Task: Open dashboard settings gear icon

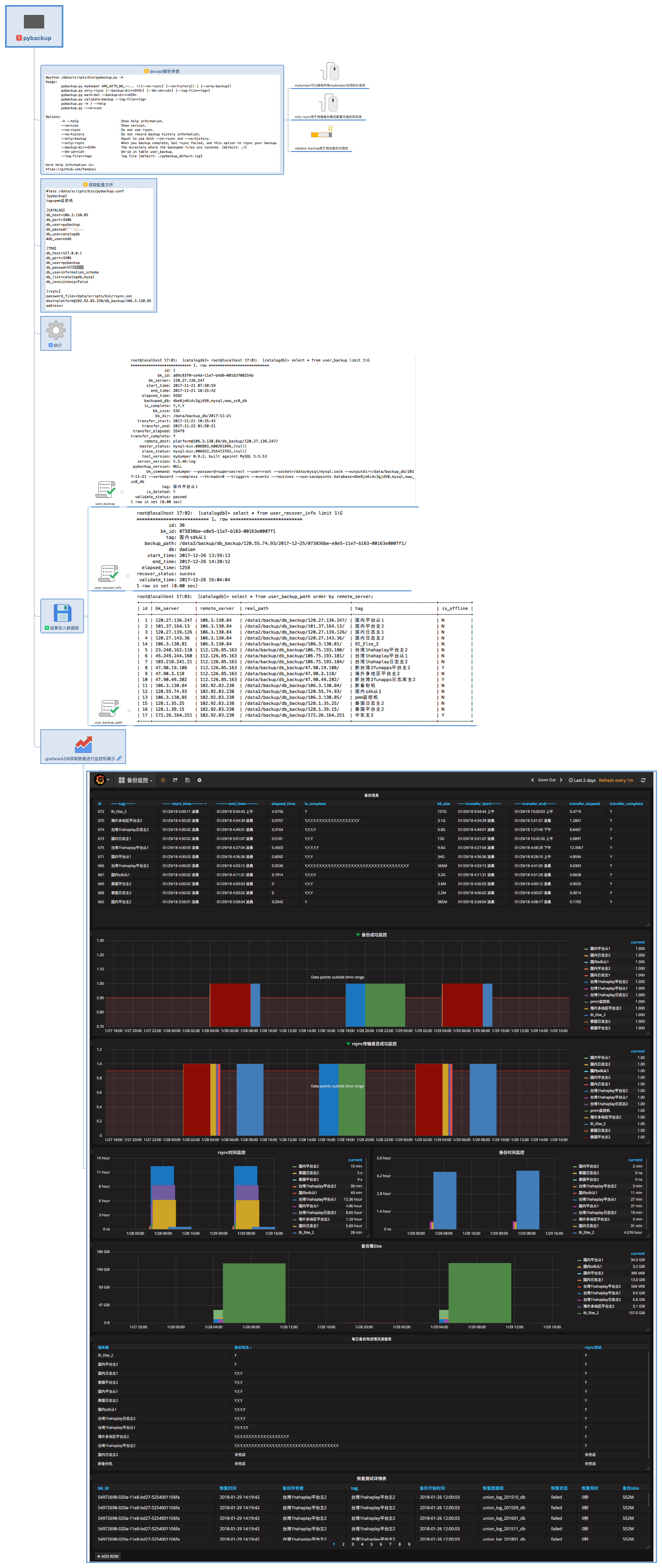Action: pos(199,780)
